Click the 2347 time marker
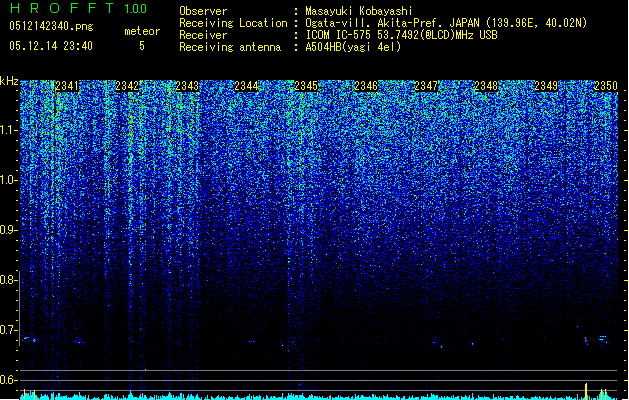 tap(426, 86)
